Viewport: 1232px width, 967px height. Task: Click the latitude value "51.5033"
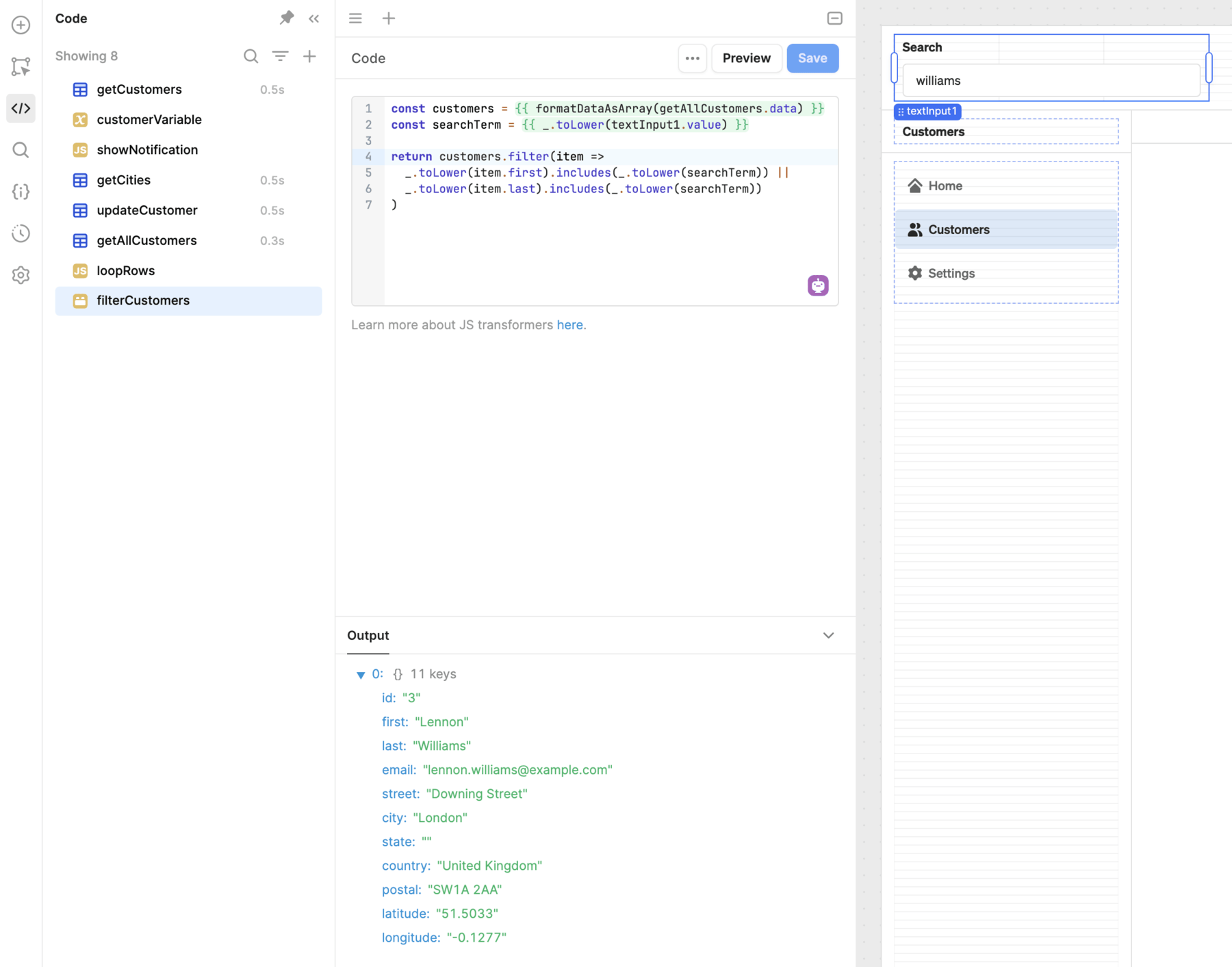pos(467,914)
